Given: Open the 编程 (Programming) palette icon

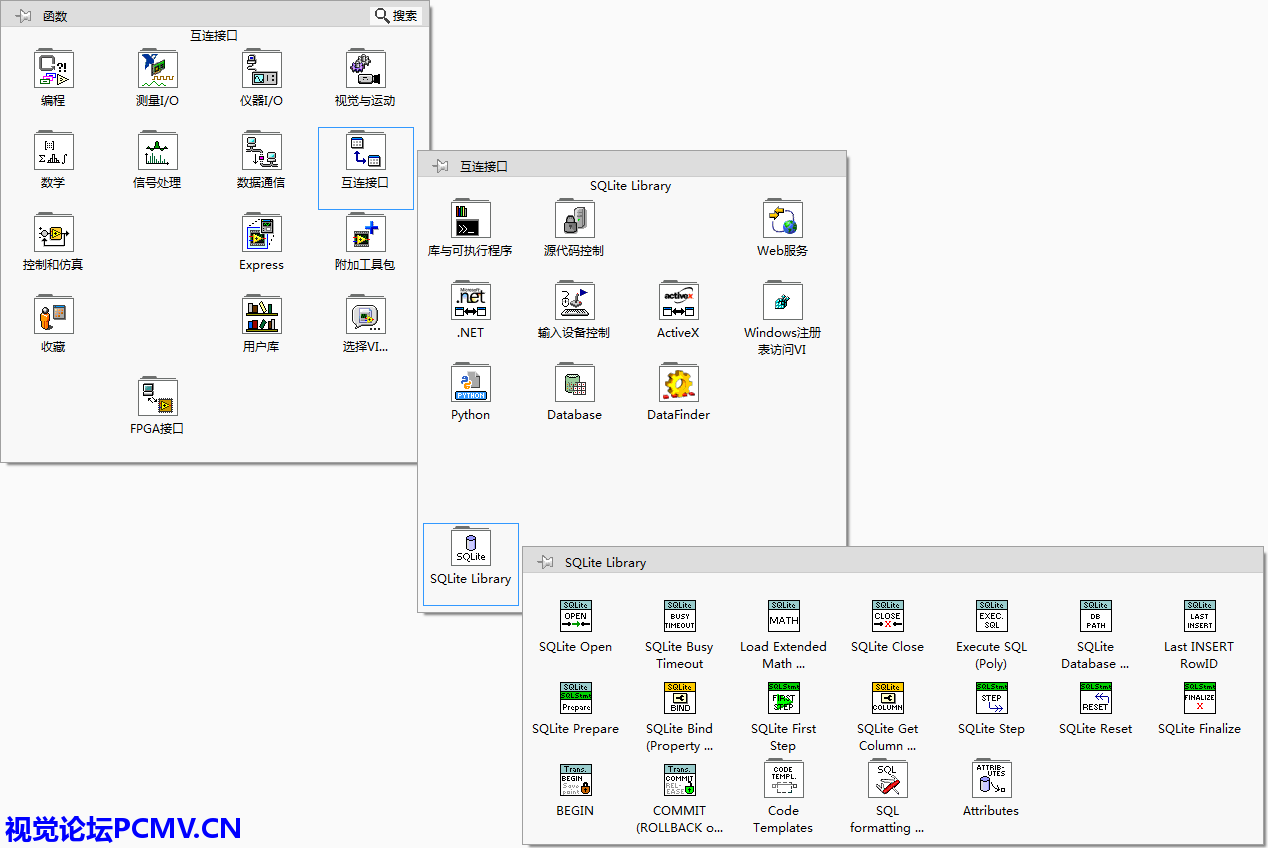Looking at the screenshot, I should [x=54, y=70].
